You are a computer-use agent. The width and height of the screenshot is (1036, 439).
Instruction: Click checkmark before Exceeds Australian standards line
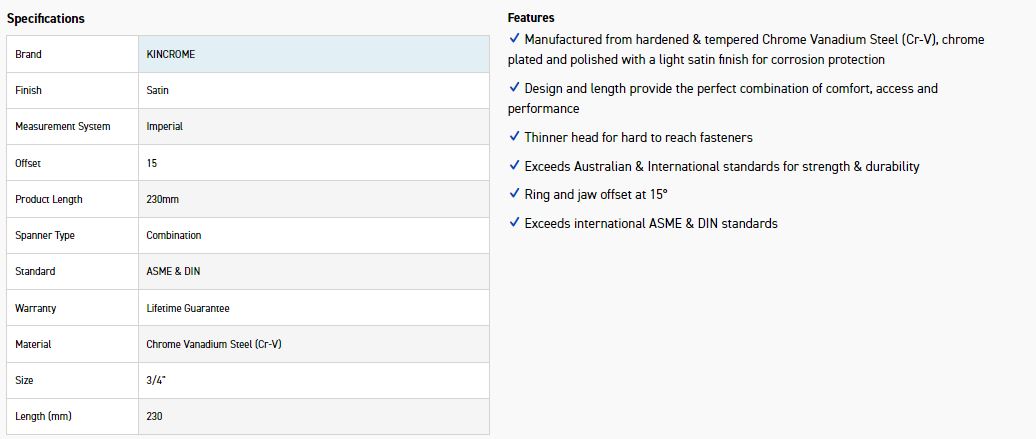click(x=514, y=166)
